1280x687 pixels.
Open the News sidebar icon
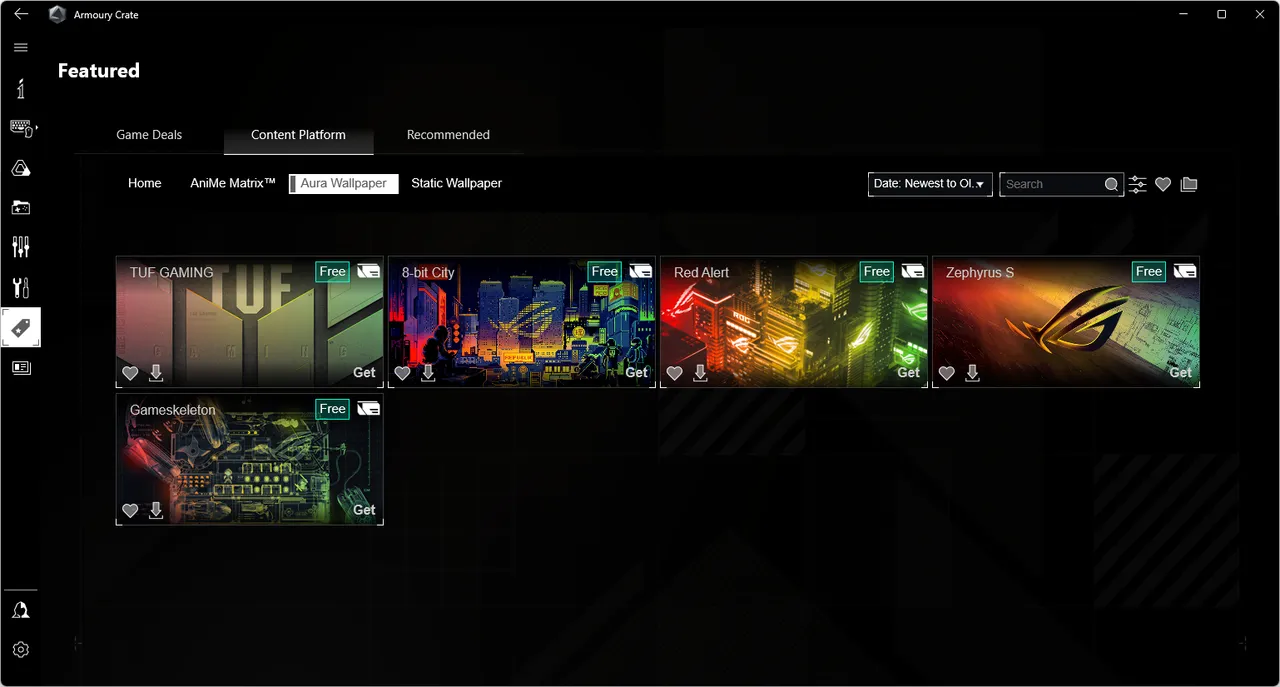[21, 368]
